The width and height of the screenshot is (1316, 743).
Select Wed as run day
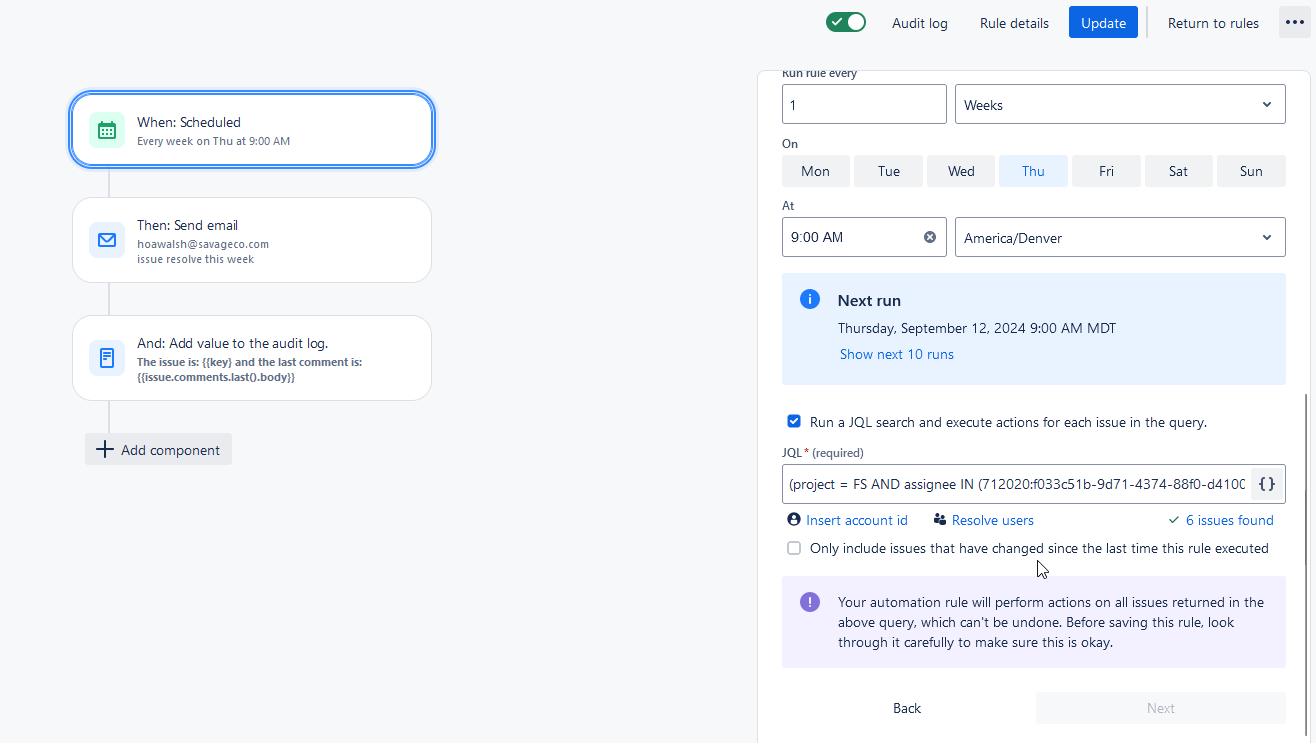tap(961, 171)
